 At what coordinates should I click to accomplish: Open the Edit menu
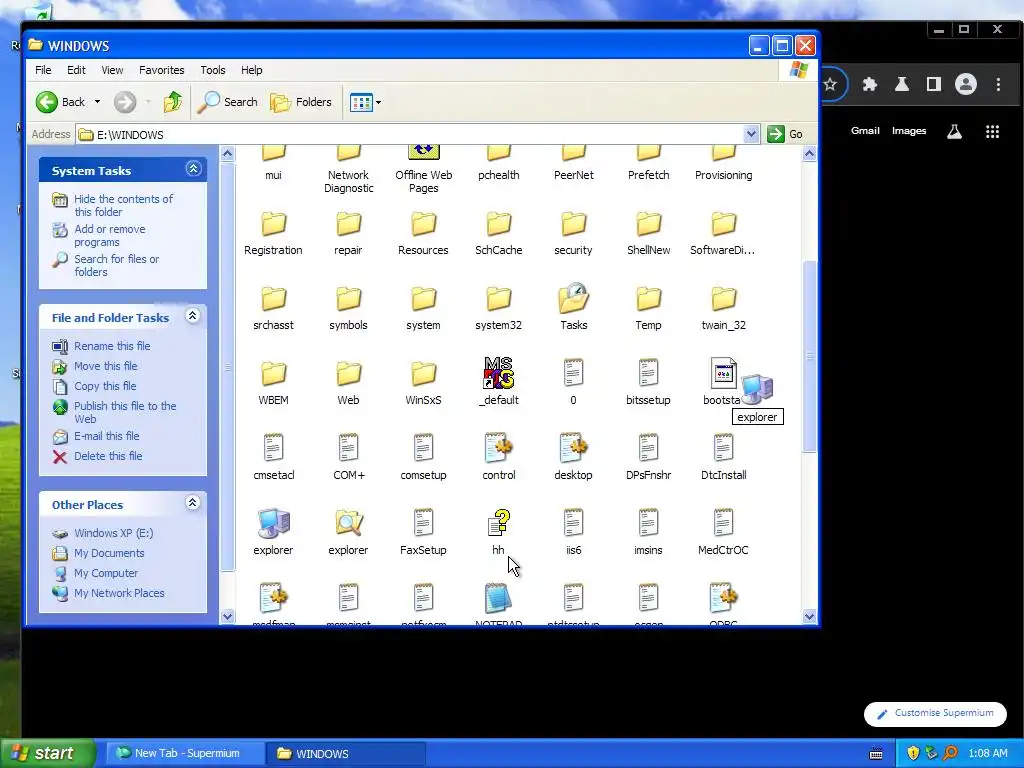76,70
